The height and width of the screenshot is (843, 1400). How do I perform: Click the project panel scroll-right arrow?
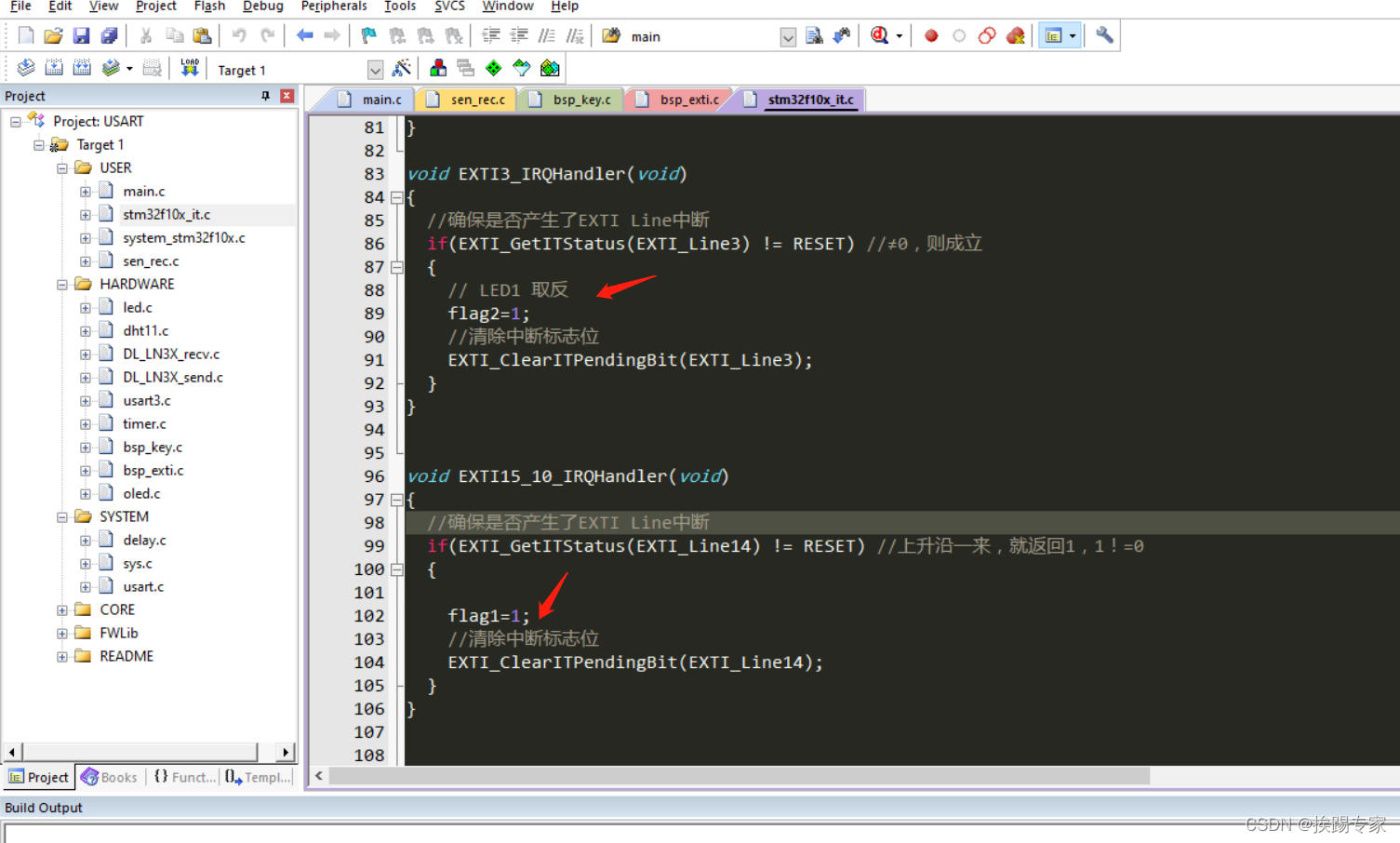pos(286,752)
